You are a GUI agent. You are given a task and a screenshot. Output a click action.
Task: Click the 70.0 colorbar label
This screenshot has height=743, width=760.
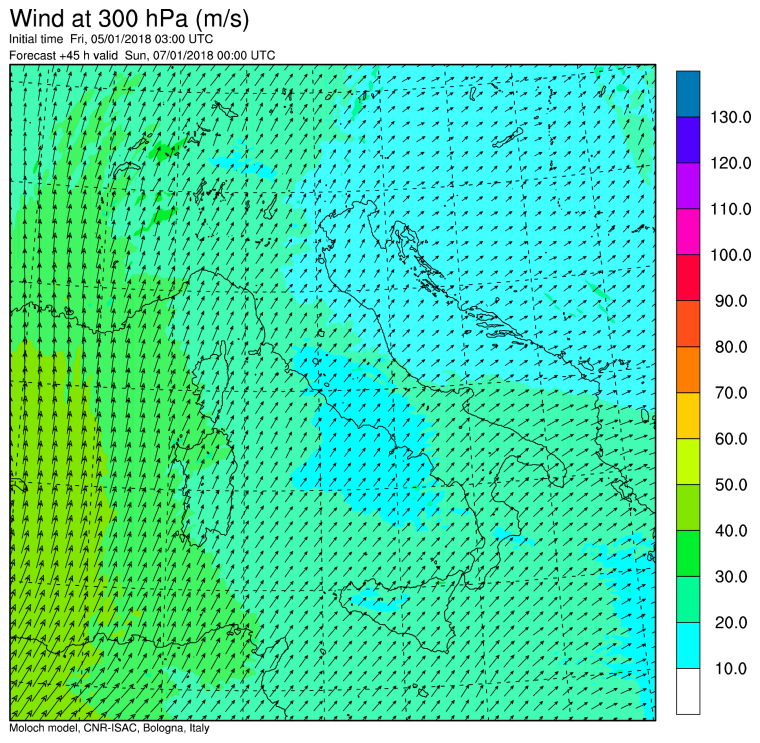[x=731, y=393]
